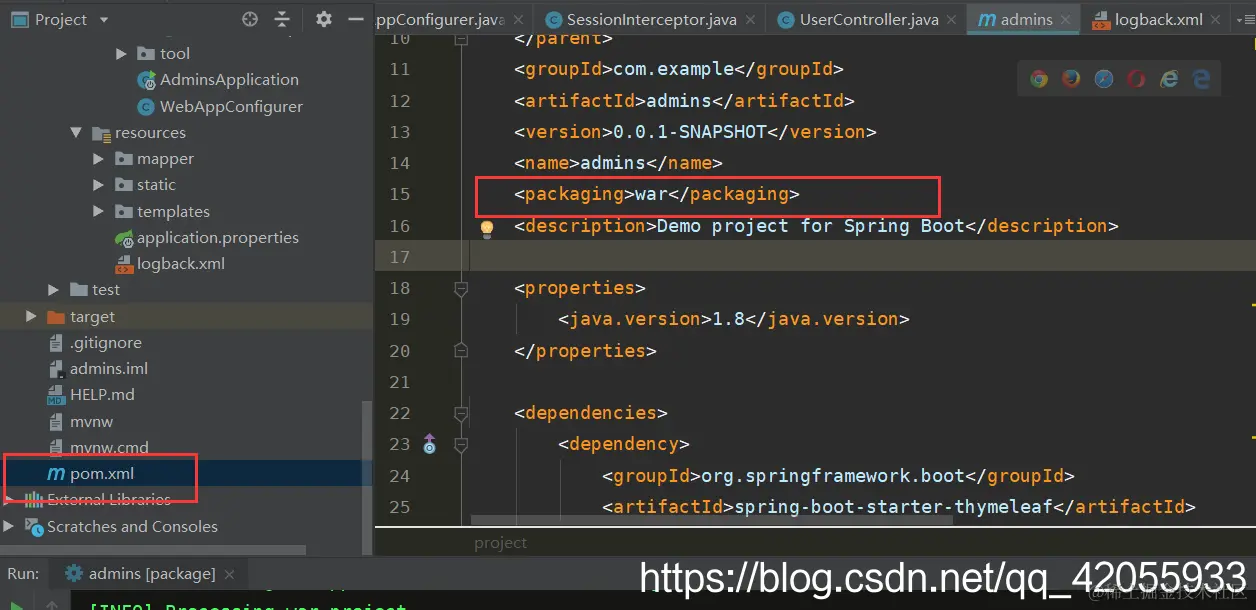Click '0.0.1-SNAPSHOT' version text
The width and height of the screenshot is (1256, 610).
tap(689, 132)
